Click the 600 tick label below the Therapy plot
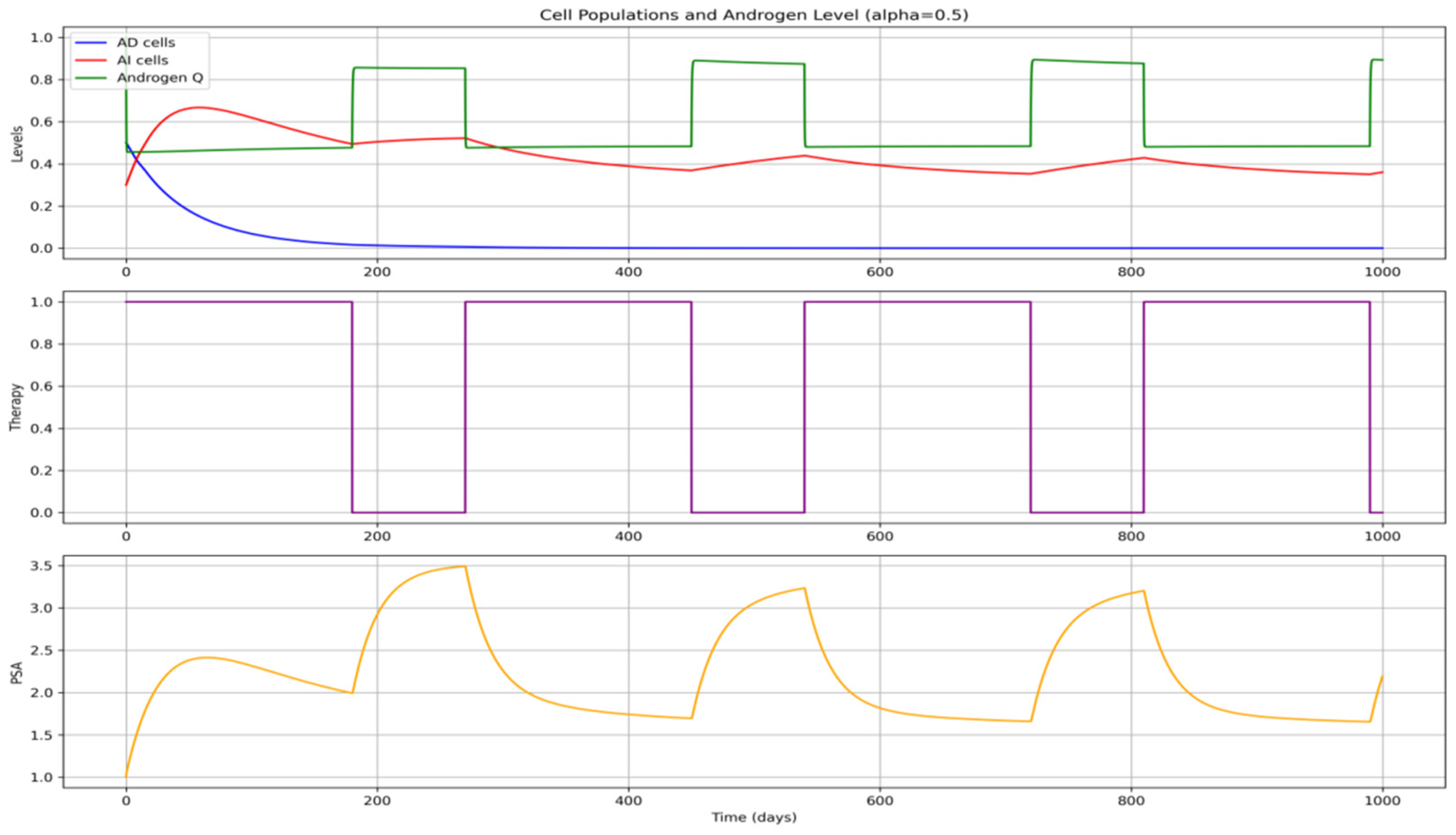Image resolution: width=1456 pixels, height=835 pixels. coord(880,536)
